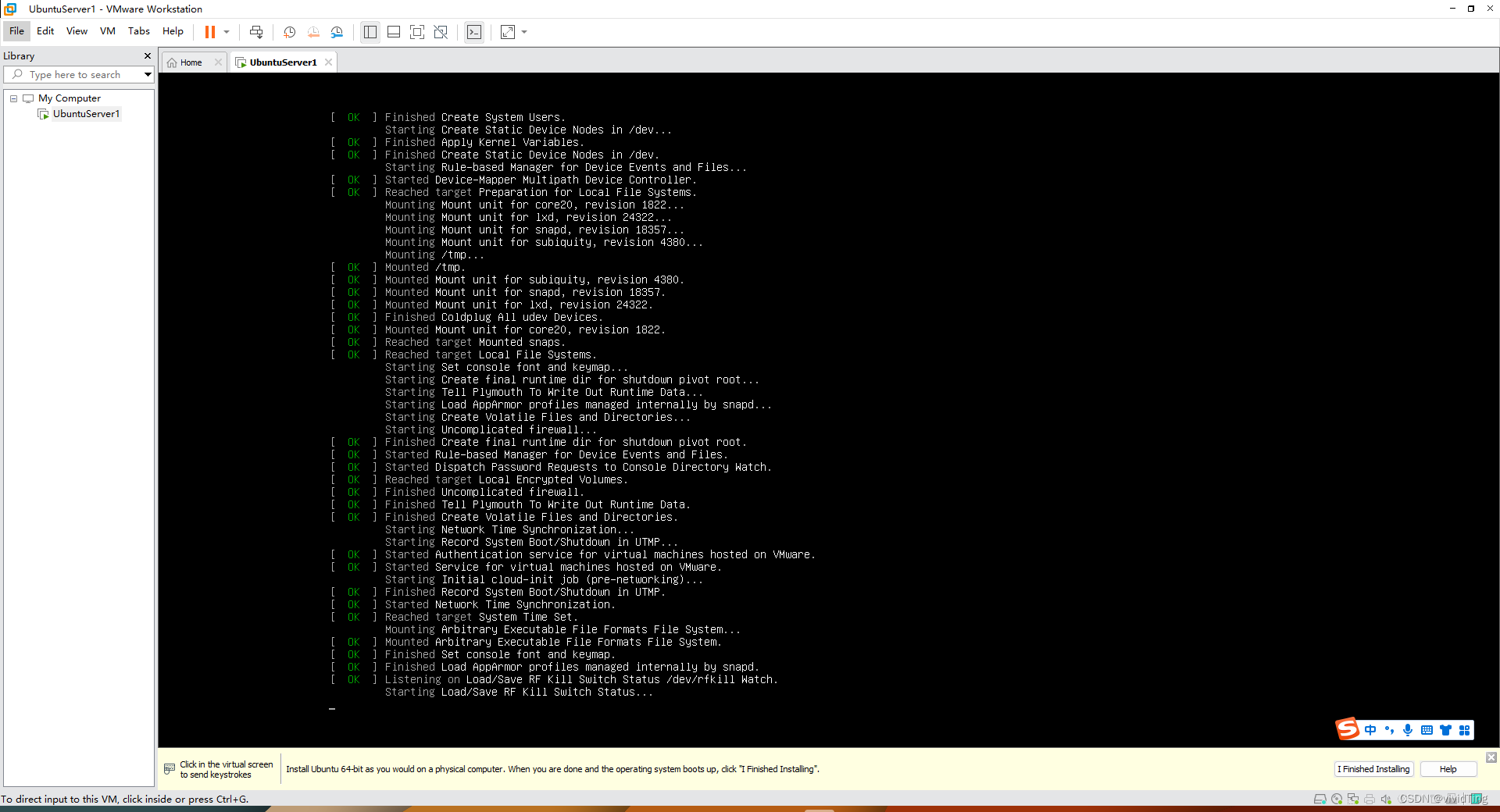
Task: Enter full screen mode
Action: [x=417, y=32]
